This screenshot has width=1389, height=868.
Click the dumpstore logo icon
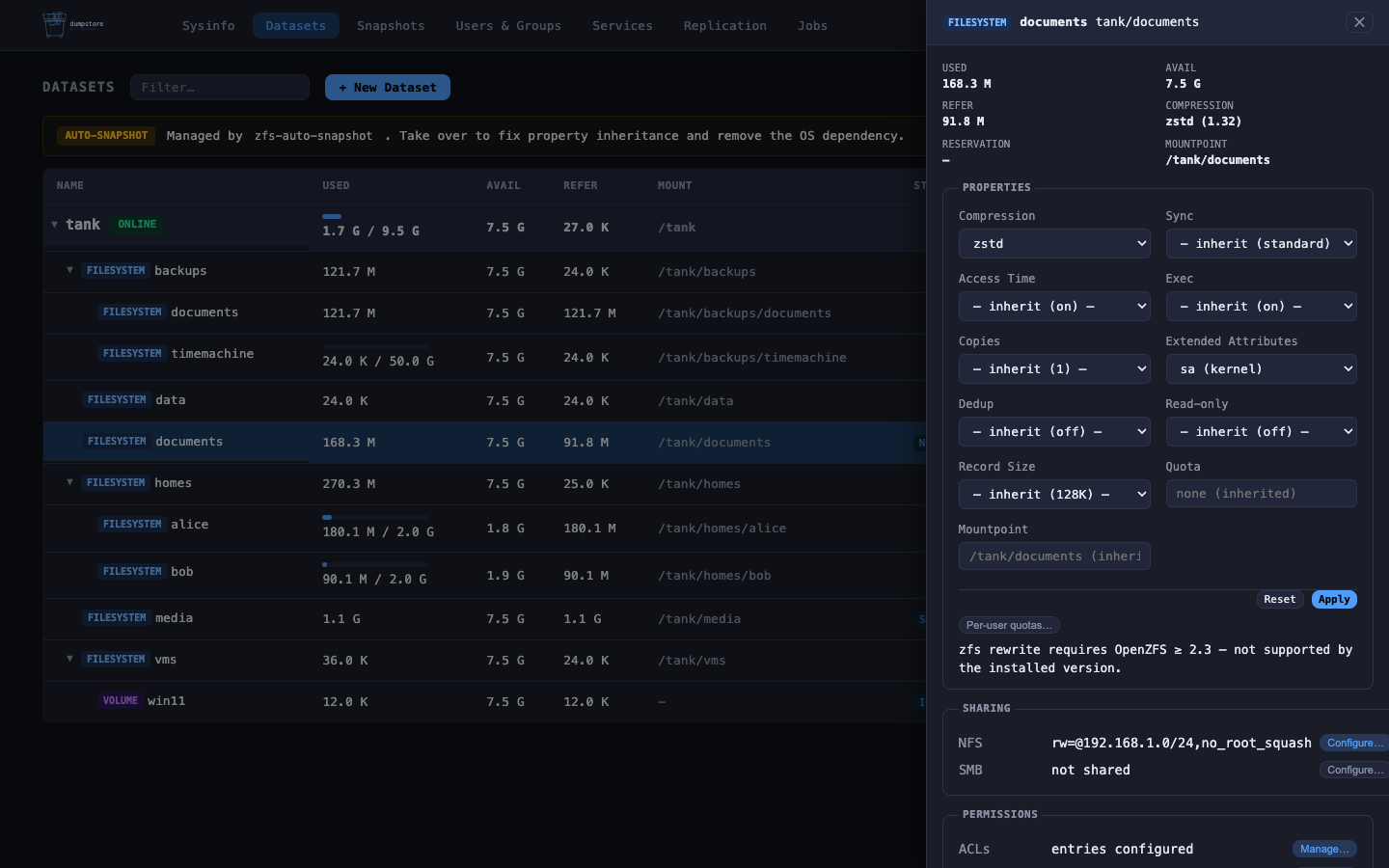(55, 24)
